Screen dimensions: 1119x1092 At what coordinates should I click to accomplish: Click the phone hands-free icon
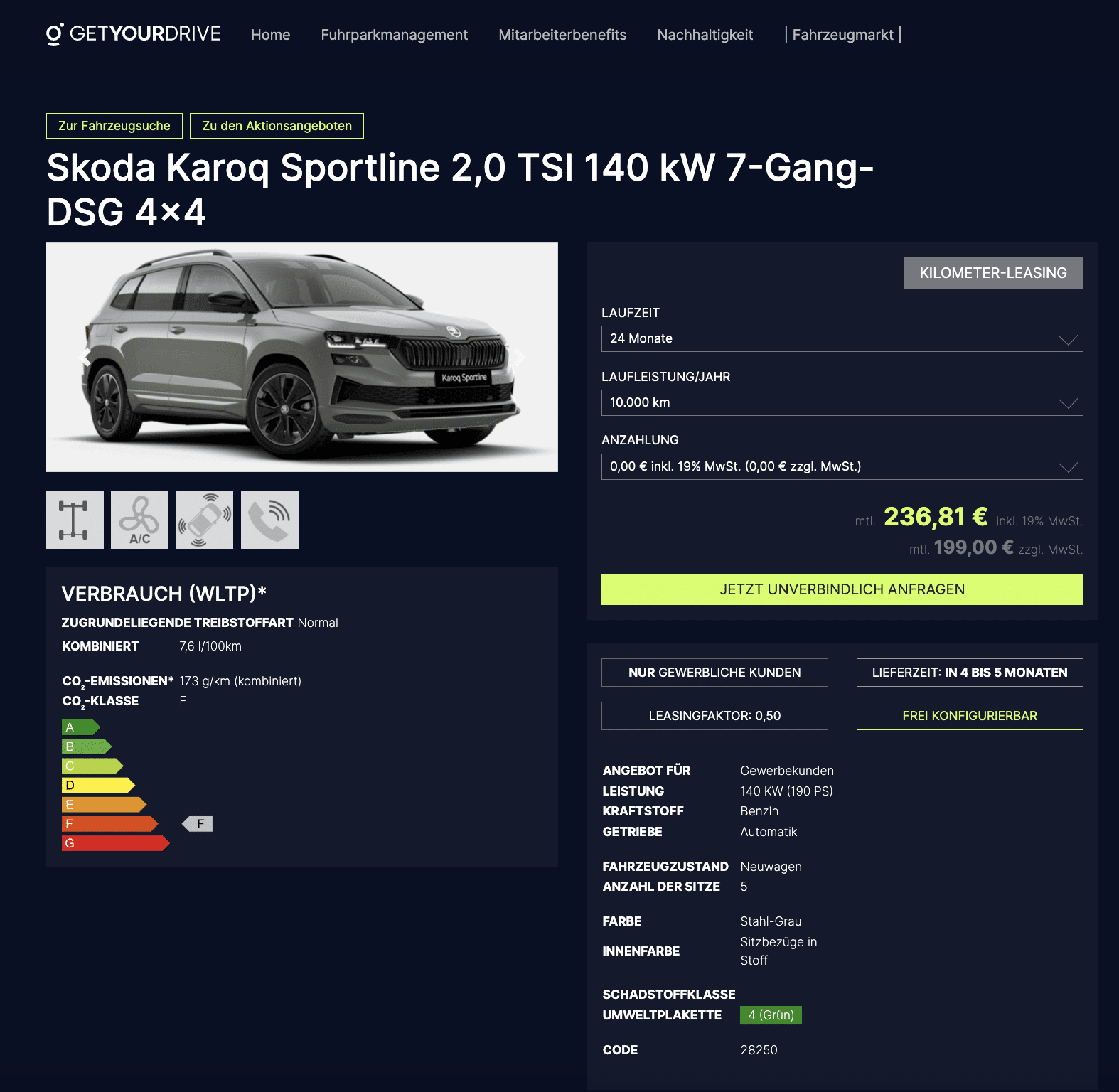click(x=269, y=520)
